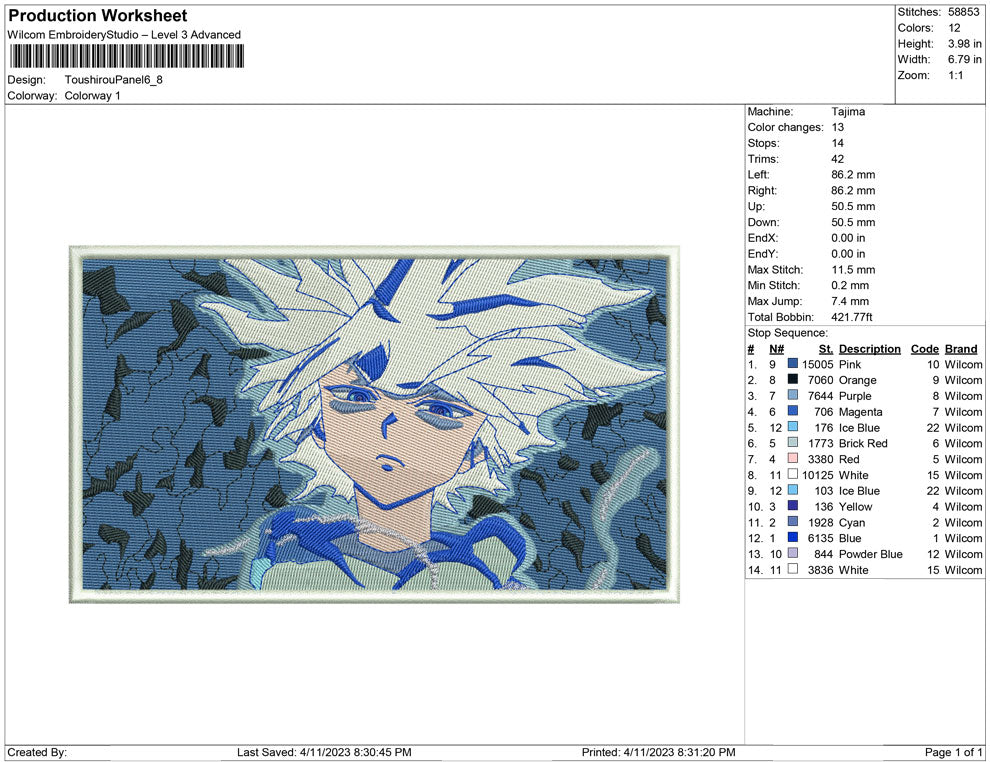This screenshot has width=990, height=762.
Task: Click the embroidery design preview image
Action: coord(374,424)
